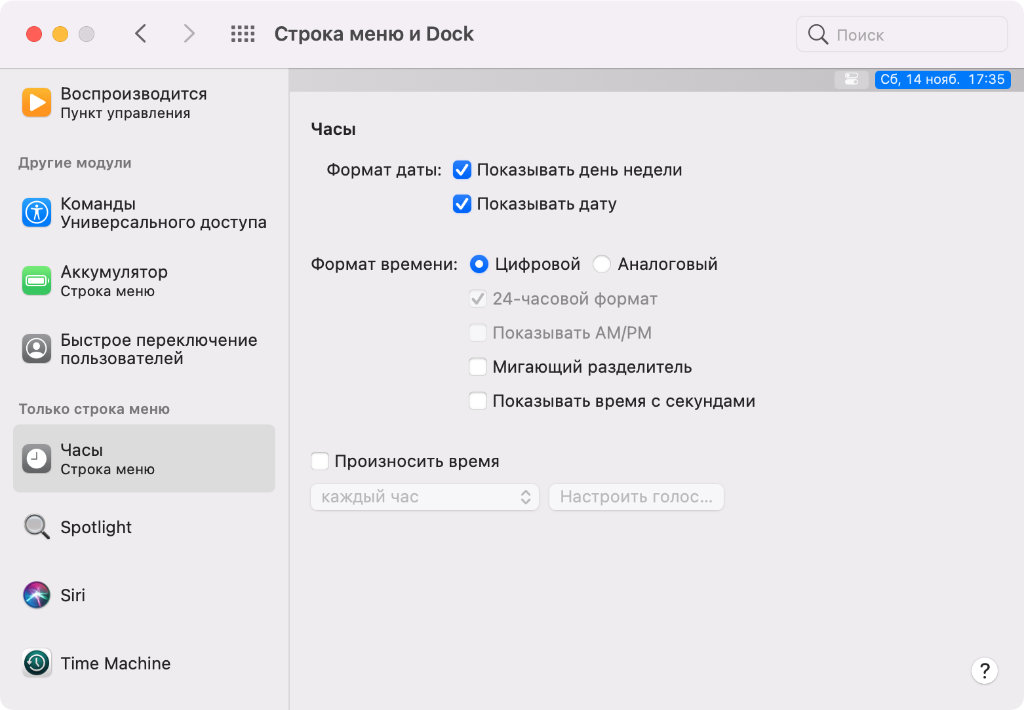
Task: Enable showing time with seconds
Action: [x=478, y=401]
